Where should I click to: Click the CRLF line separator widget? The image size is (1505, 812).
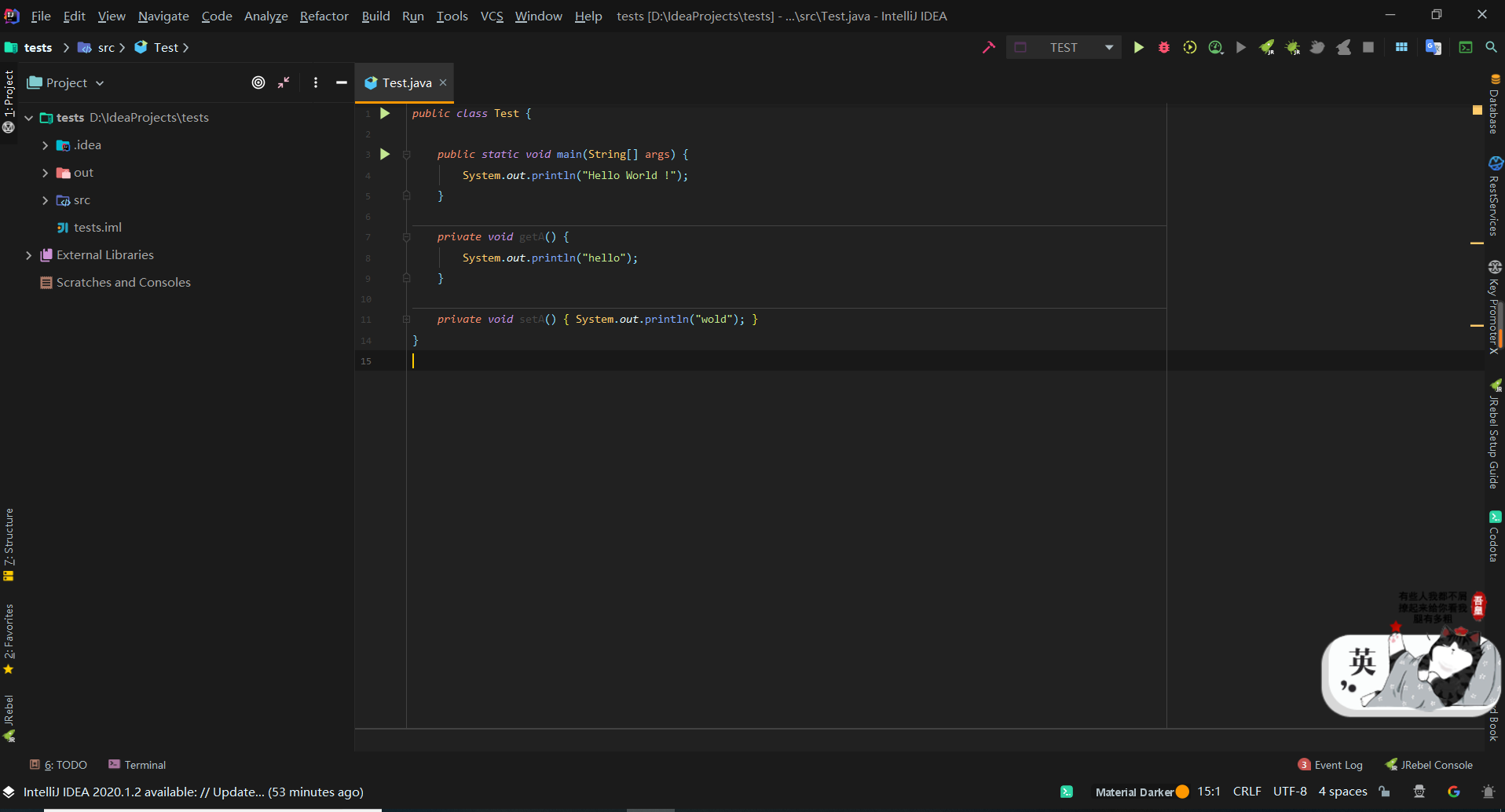pos(1247,792)
